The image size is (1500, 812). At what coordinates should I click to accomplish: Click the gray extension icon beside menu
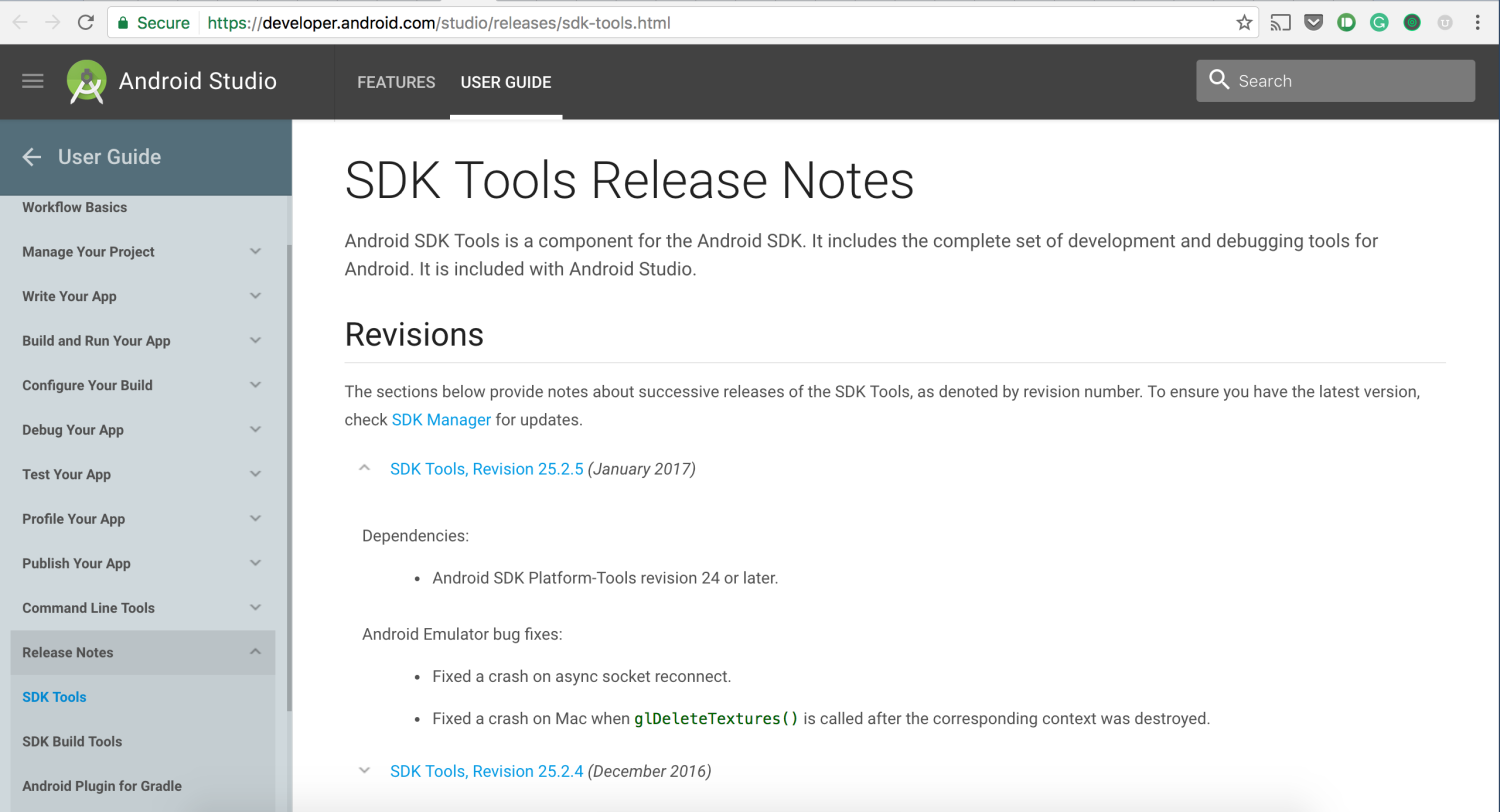pyautogui.click(x=1445, y=22)
